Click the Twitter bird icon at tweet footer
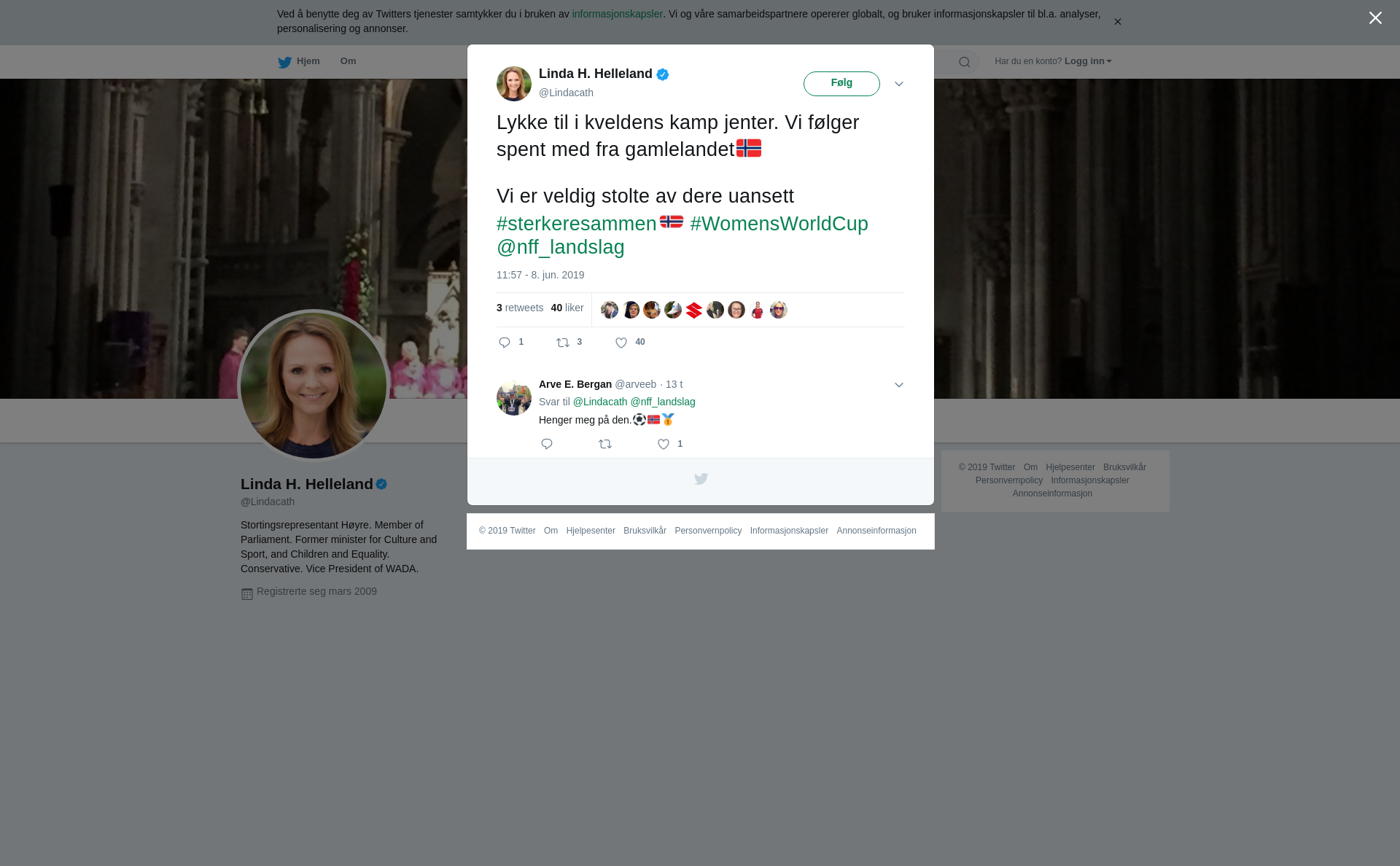Image resolution: width=1400 pixels, height=866 pixels. (x=701, y=479)
